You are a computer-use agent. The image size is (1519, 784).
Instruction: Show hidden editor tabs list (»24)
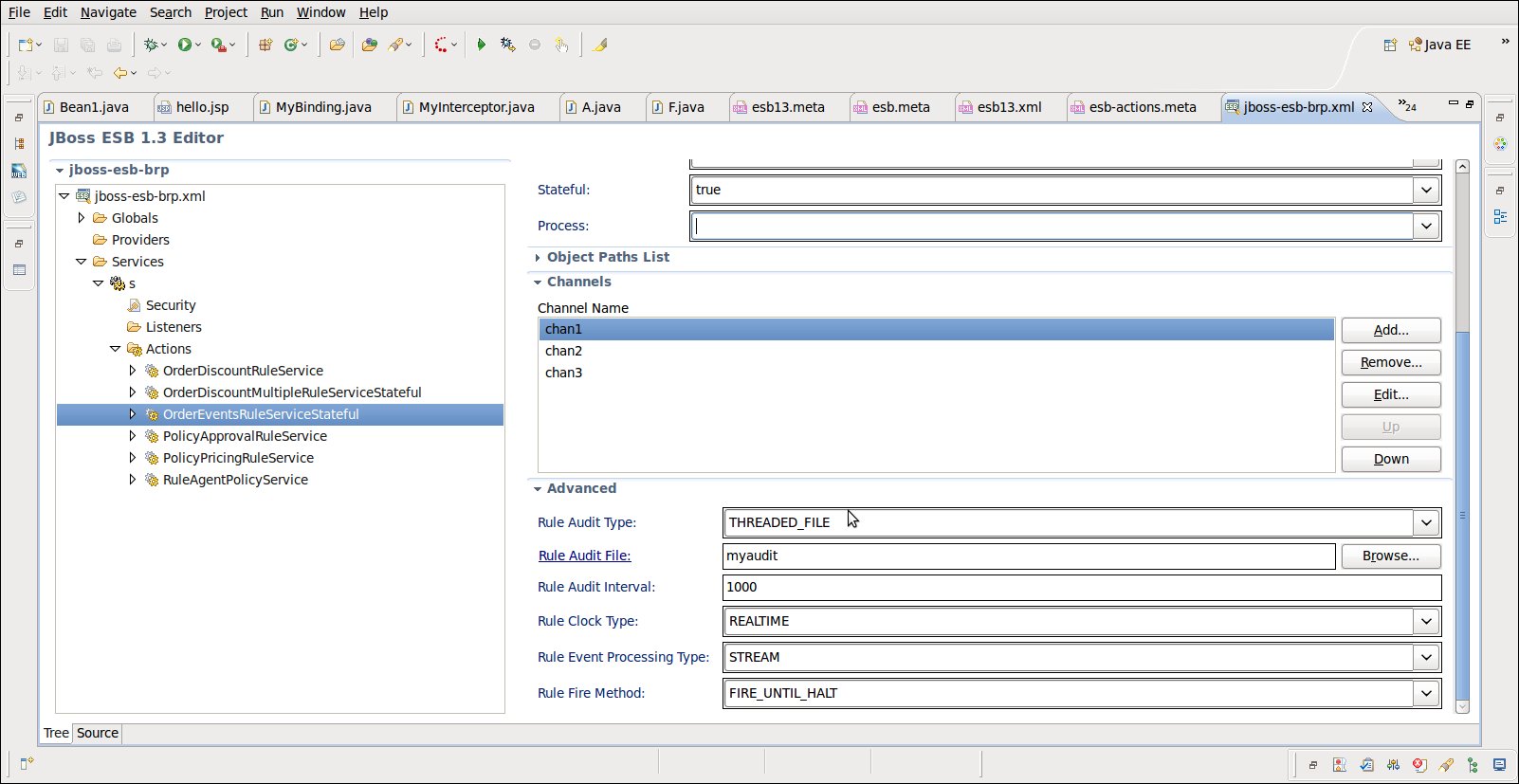pyautogui.click(x=1407, y=105)
